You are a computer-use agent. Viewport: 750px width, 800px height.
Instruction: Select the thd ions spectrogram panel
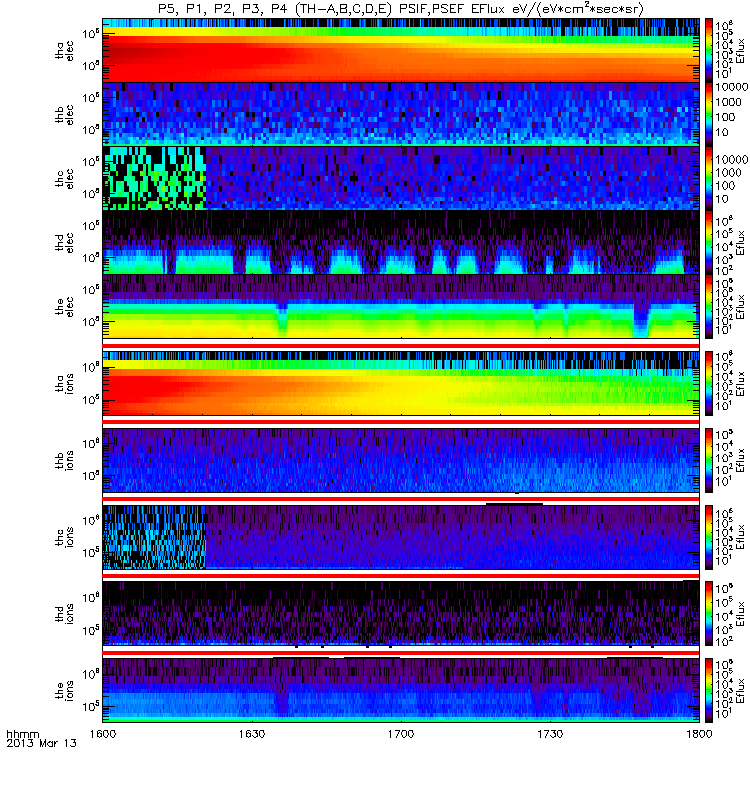tap(401, 613)
